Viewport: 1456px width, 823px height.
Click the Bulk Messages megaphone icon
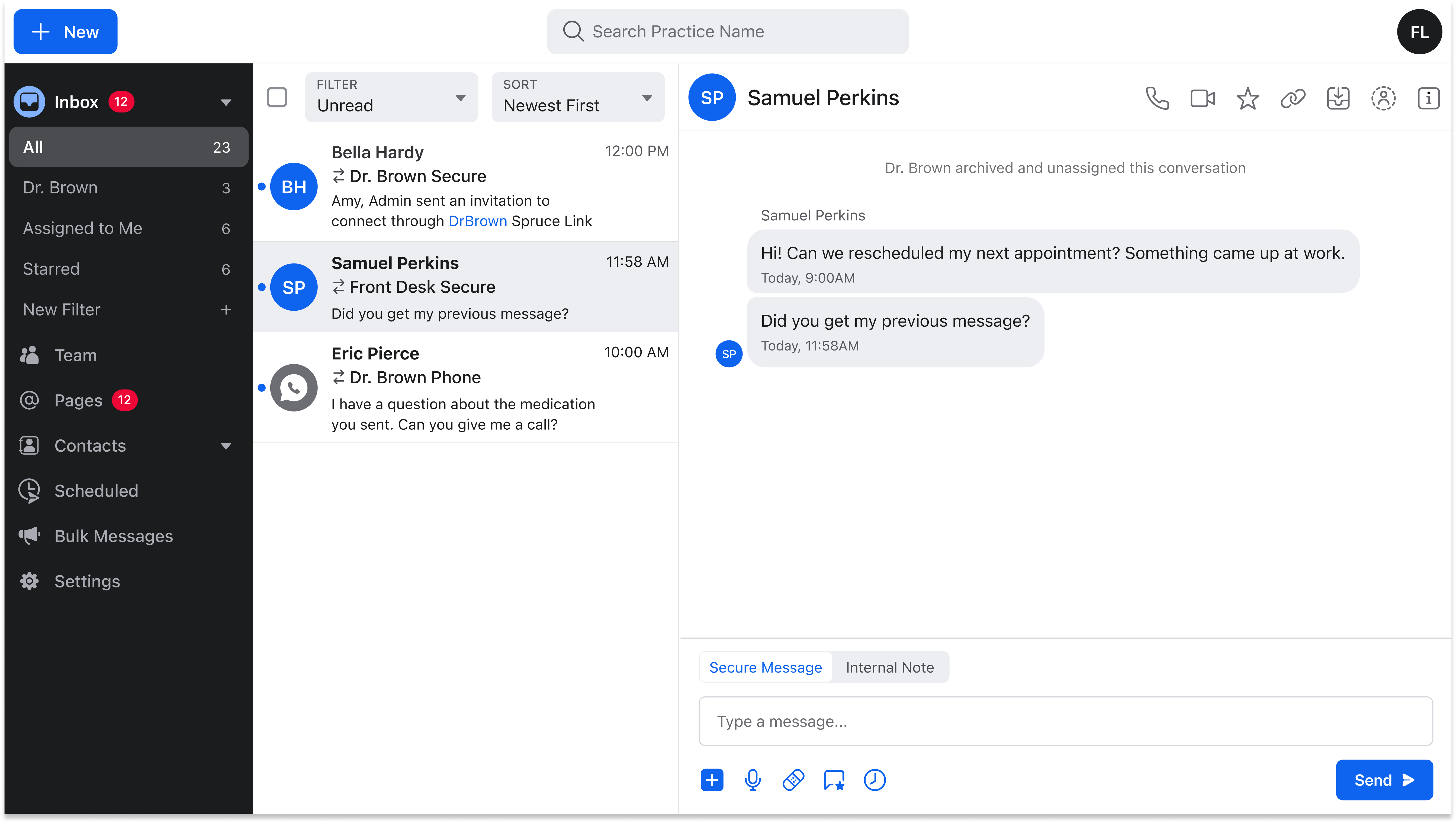tap(29, 535)
